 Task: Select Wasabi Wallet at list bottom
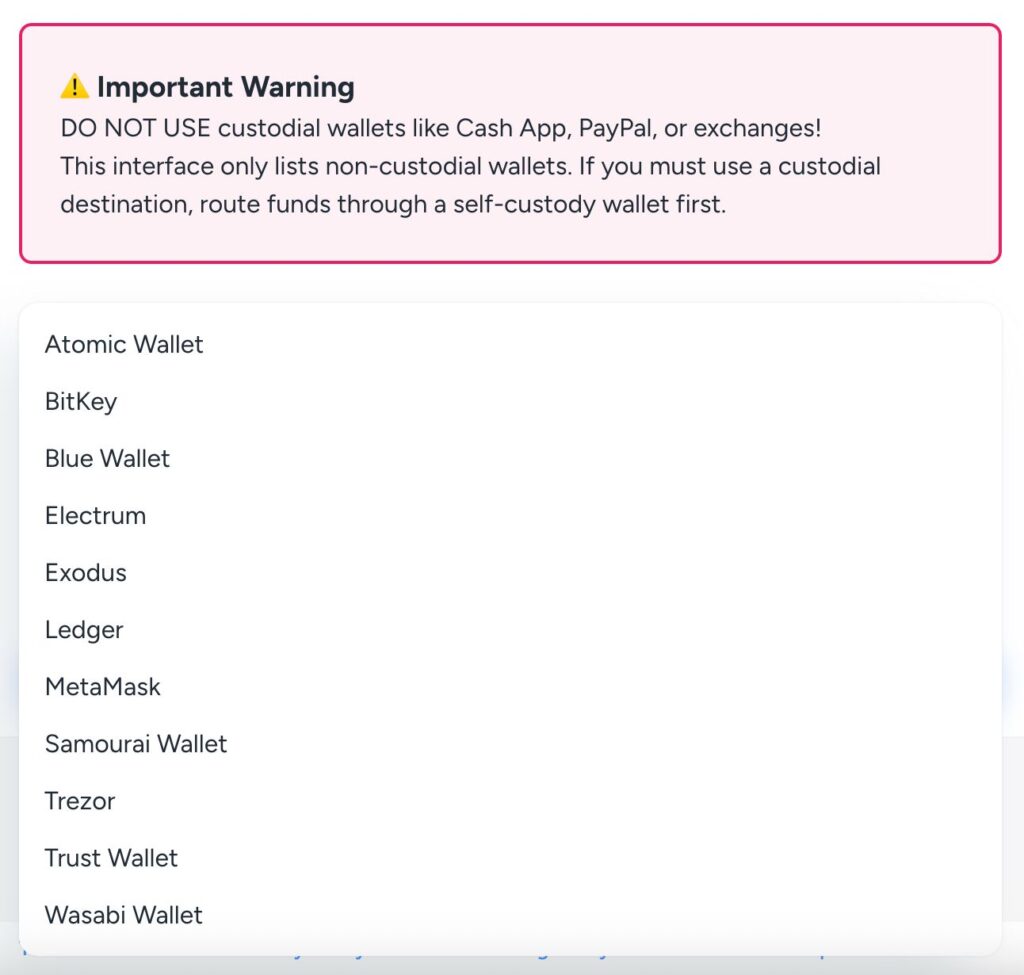[x=124, y=915]
